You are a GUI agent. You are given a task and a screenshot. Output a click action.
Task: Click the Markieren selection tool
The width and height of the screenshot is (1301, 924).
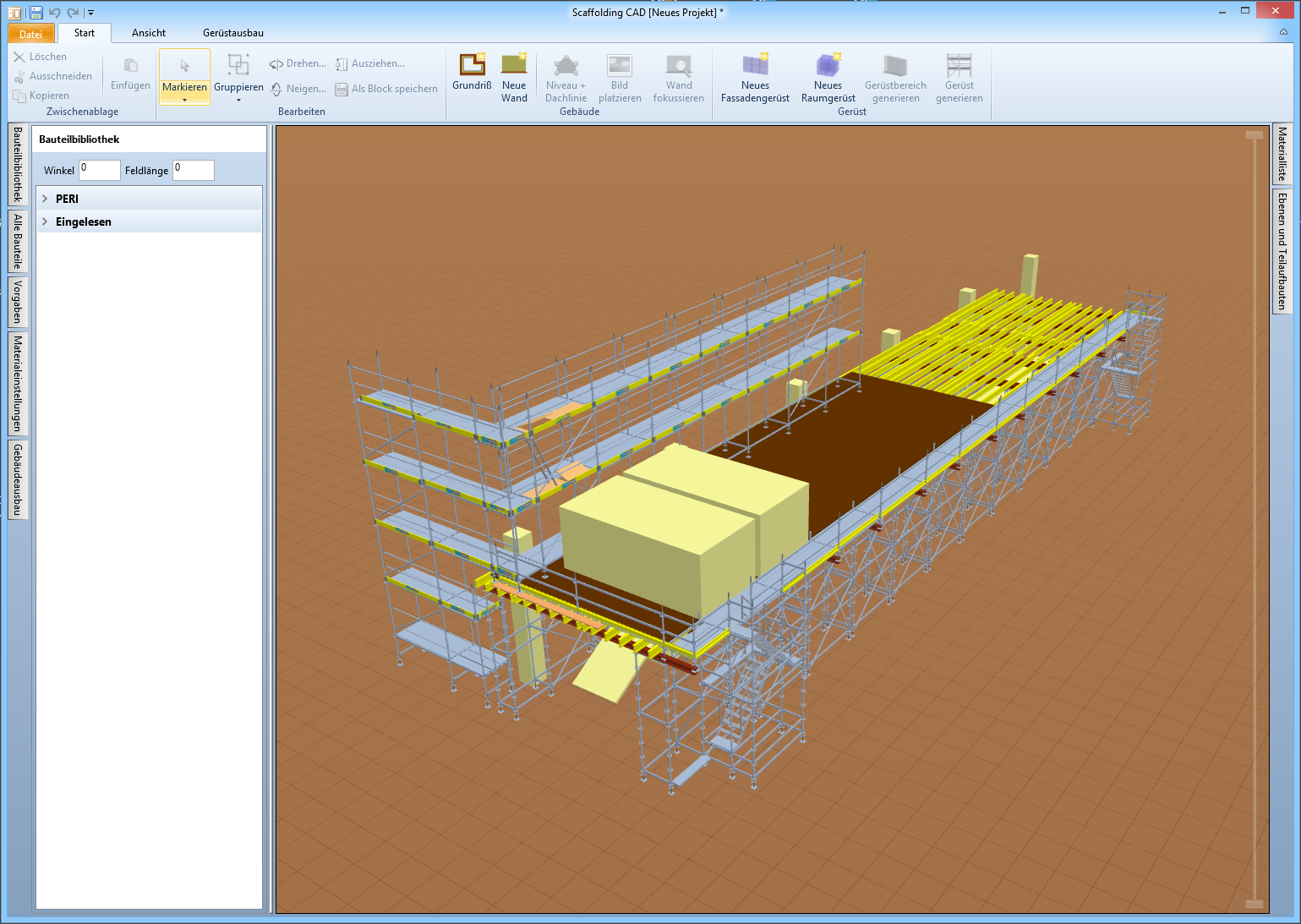[x=184, y=68]
